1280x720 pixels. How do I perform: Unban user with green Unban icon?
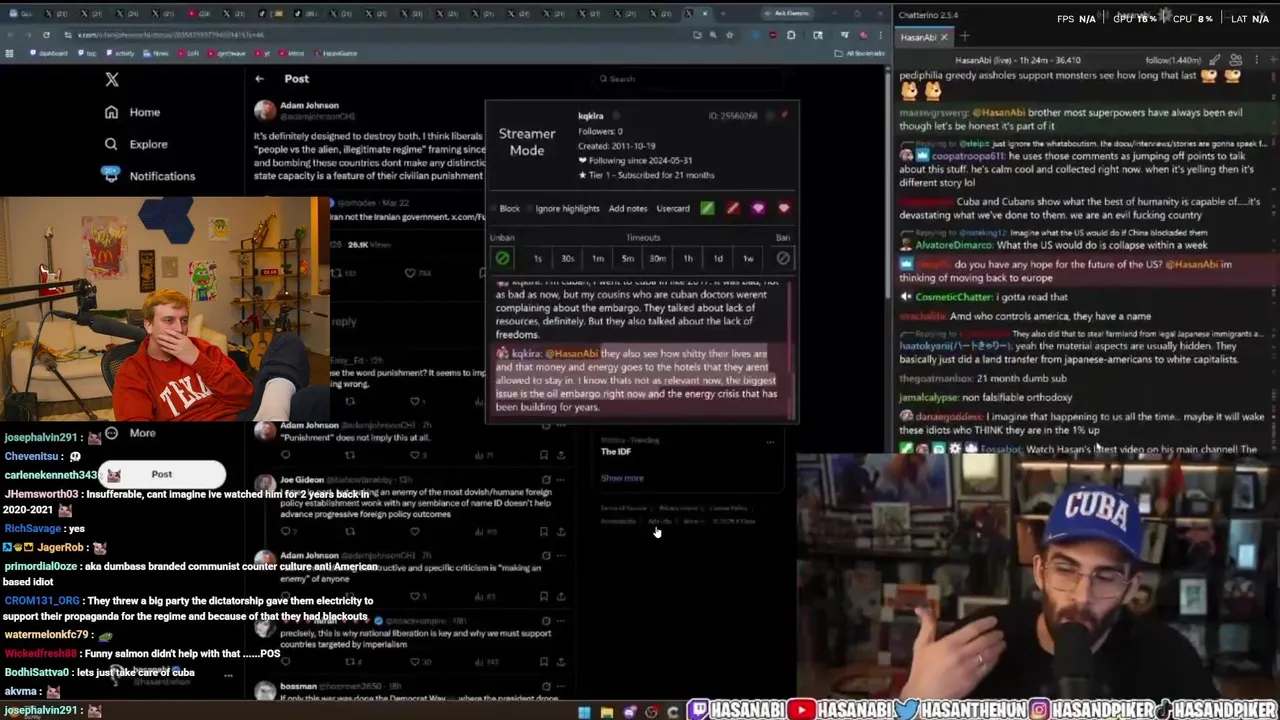click(502, 258)
